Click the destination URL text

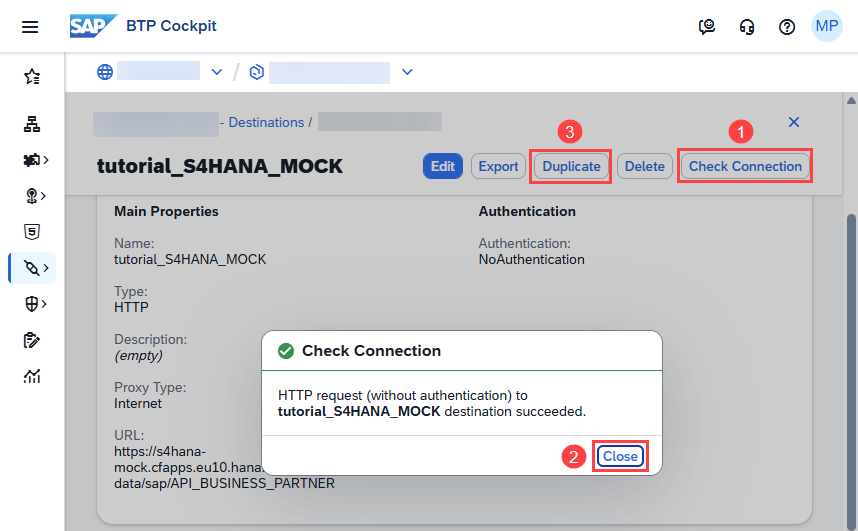[x=224, y=467]
